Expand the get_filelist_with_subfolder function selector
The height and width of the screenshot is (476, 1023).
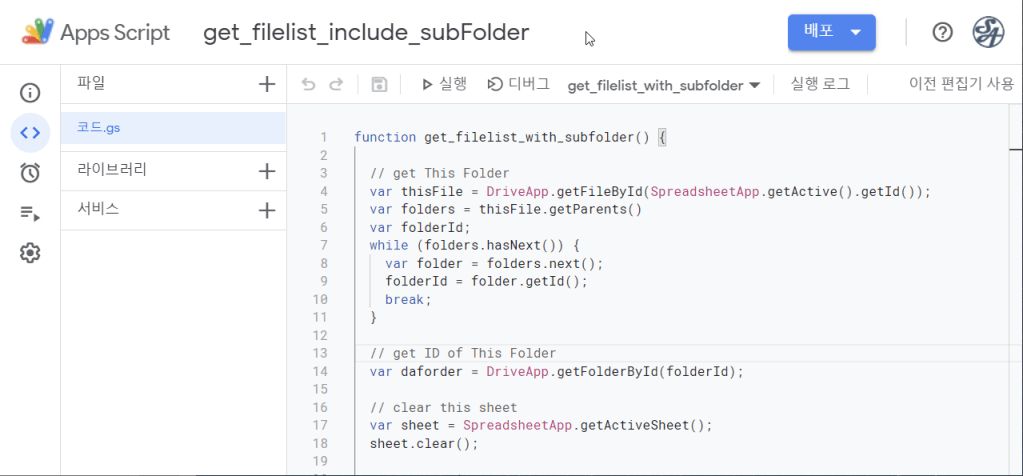pyautogui.click(x=664, y=86)
